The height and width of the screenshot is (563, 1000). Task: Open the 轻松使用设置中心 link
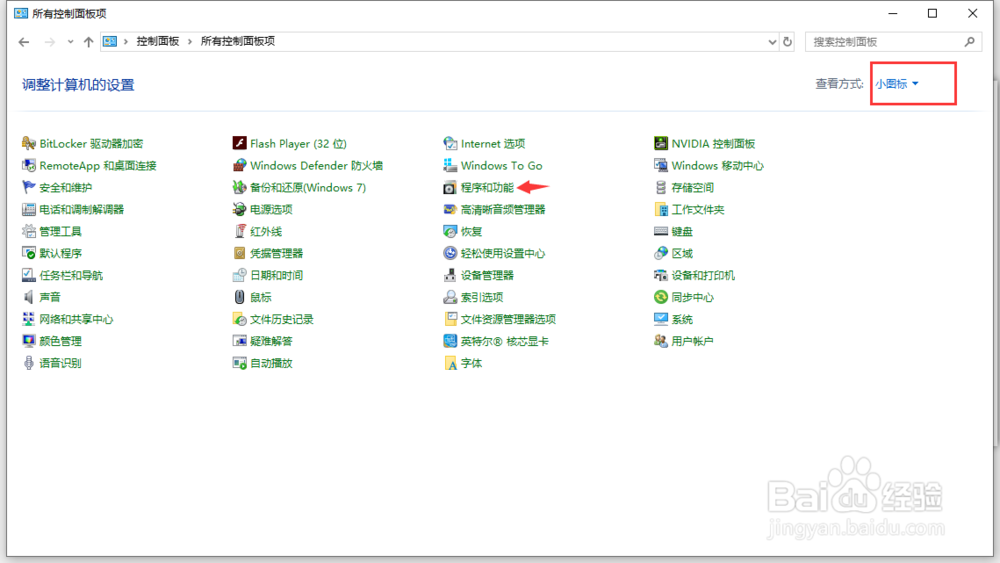coord(503,253)
